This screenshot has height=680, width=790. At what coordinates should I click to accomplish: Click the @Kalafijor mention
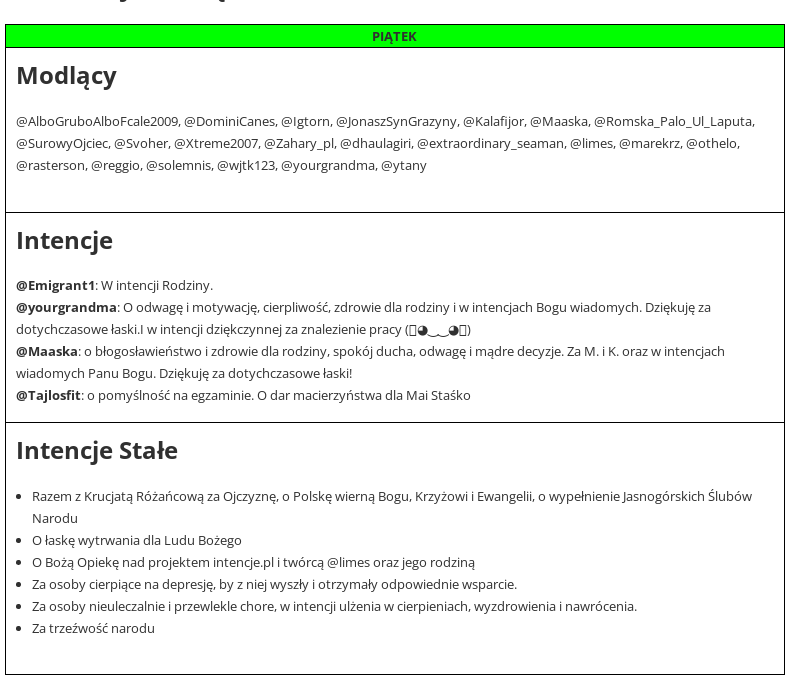pos(493,122)
